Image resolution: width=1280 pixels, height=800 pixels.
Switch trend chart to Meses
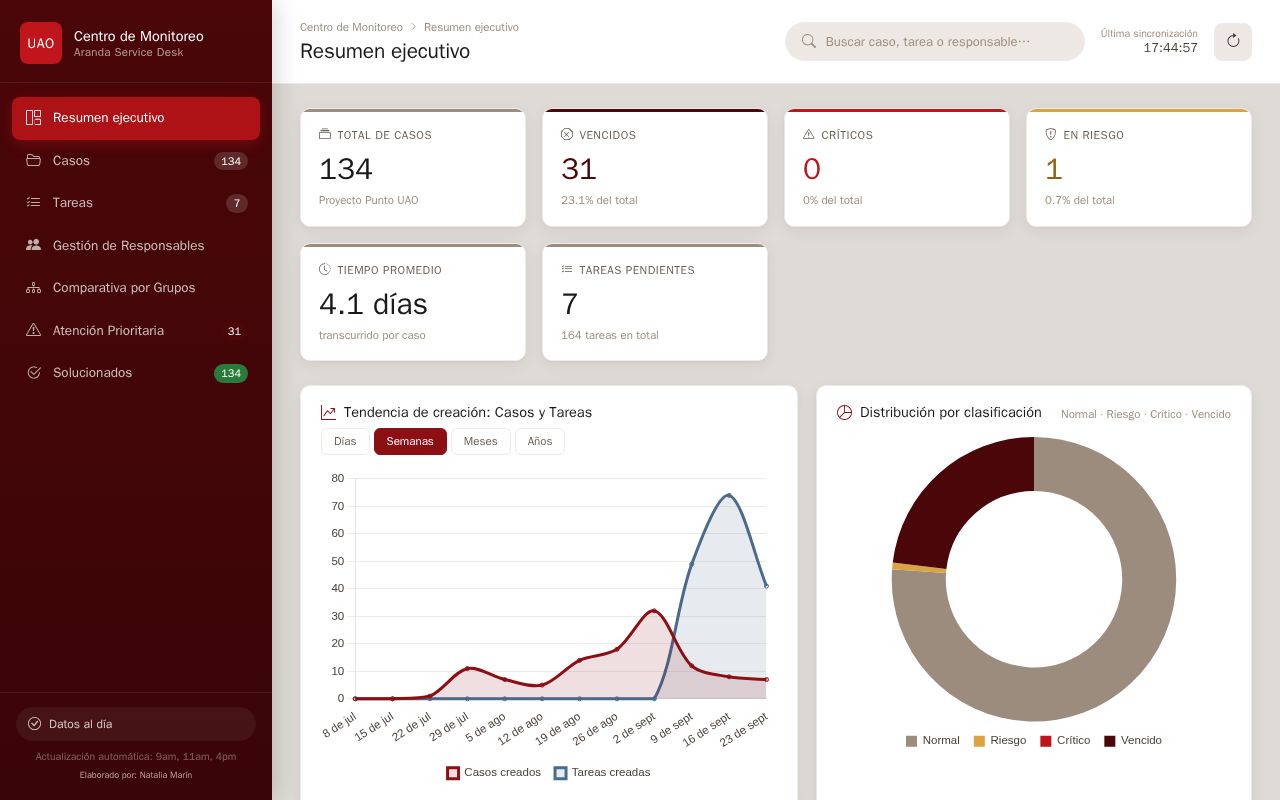click(x=481, y=441)
